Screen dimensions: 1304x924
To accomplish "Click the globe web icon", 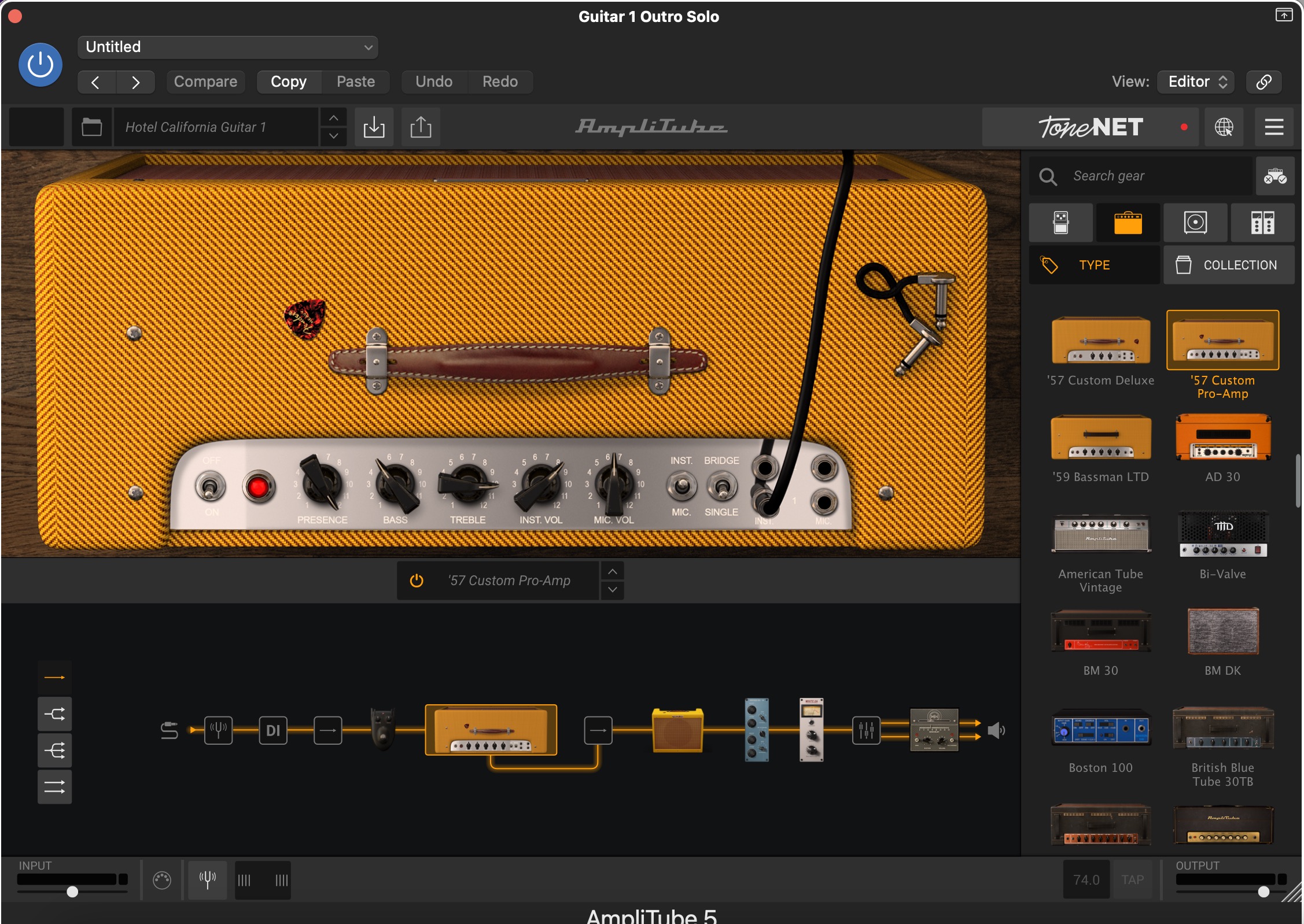I will coord(1224,127).
